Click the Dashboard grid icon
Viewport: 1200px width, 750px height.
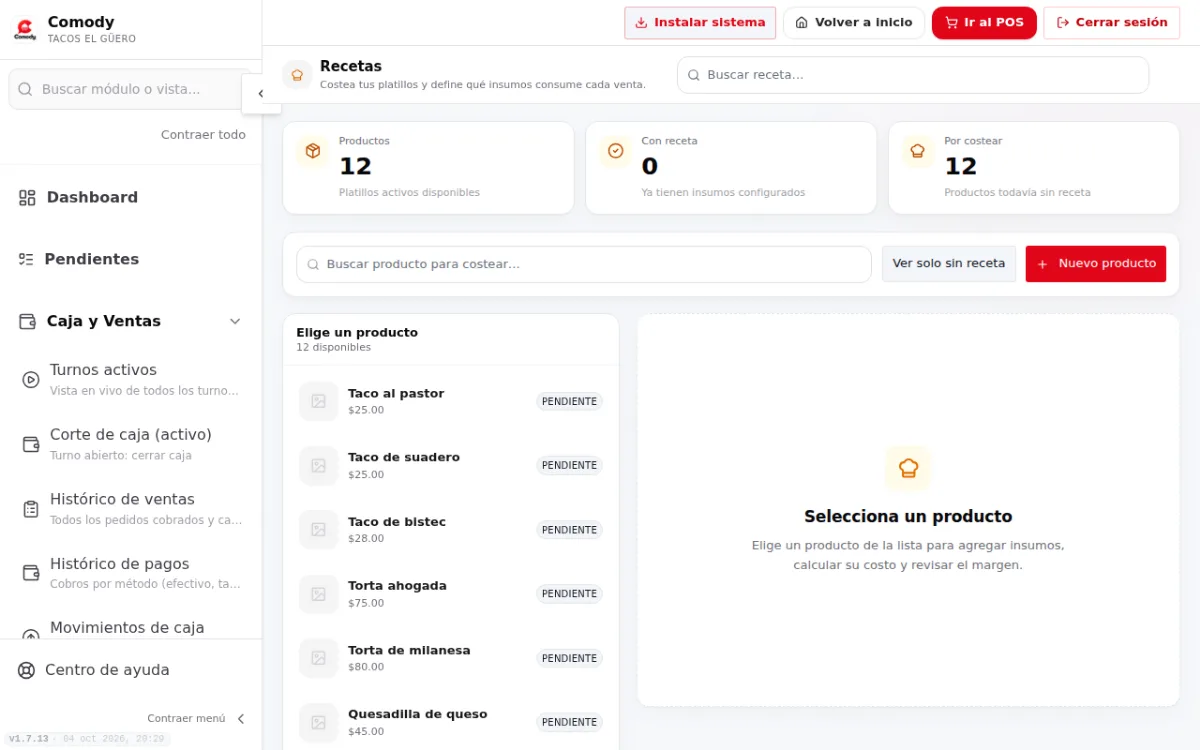click(x=27, y=198)
